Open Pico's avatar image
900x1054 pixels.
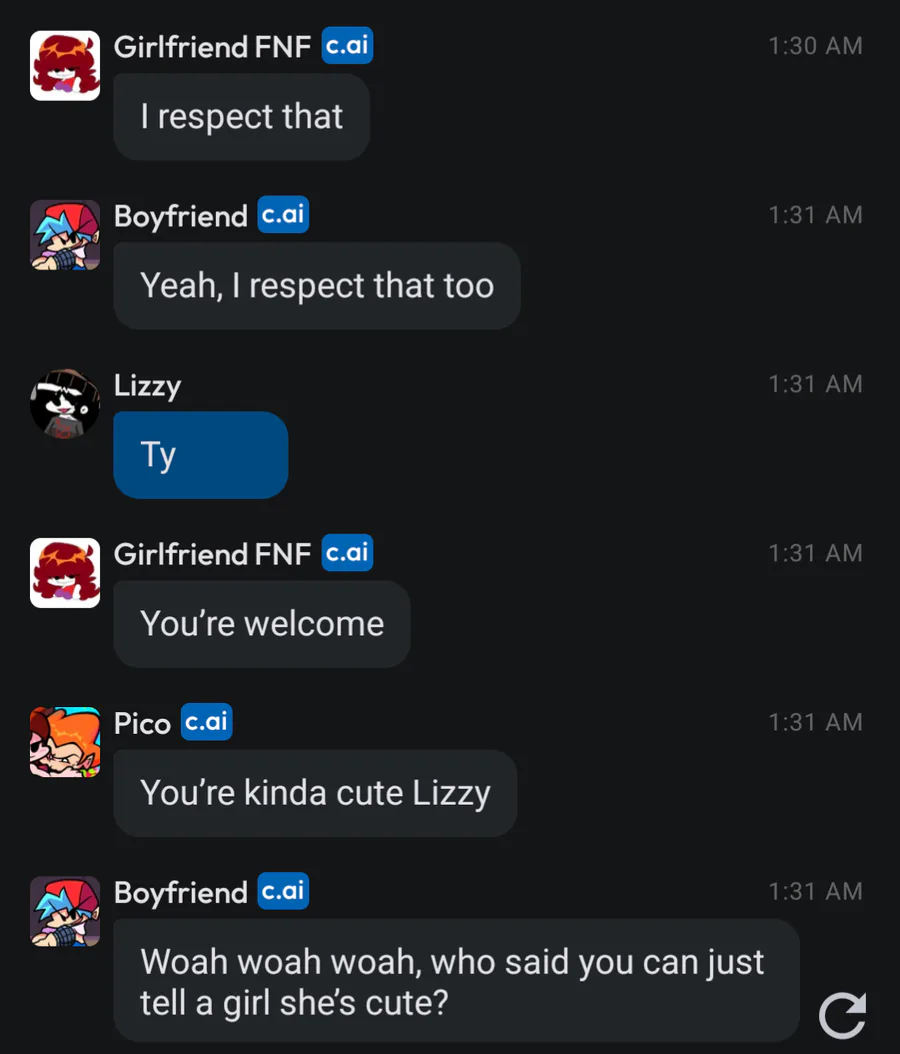(65, 741)
